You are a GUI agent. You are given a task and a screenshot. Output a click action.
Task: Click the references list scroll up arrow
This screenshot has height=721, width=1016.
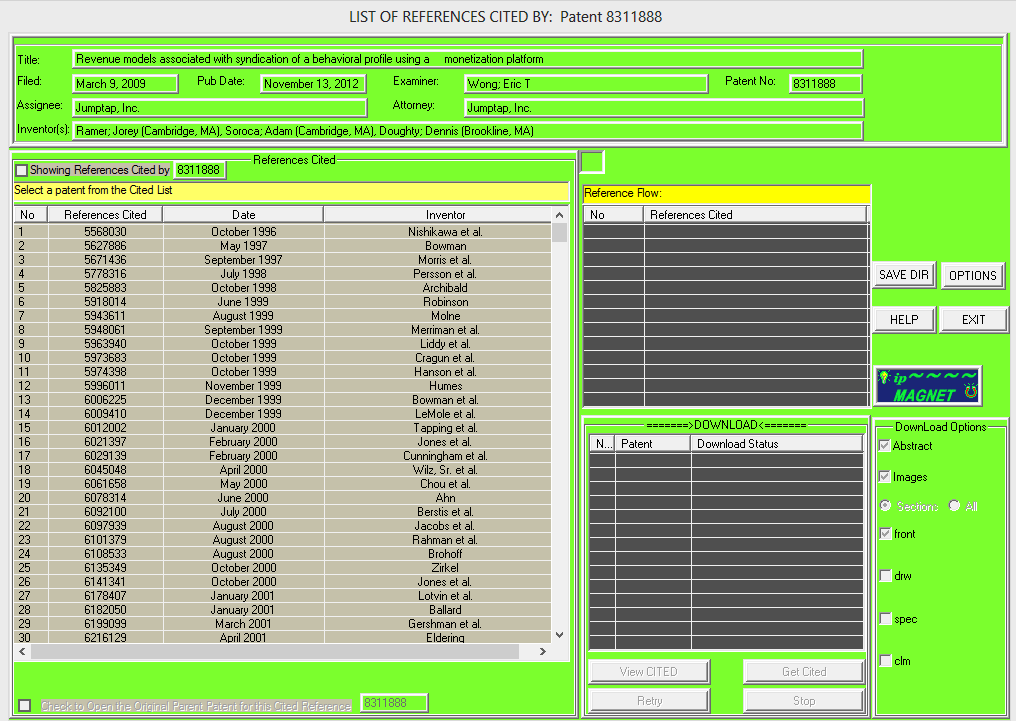[x=560, y=215]
